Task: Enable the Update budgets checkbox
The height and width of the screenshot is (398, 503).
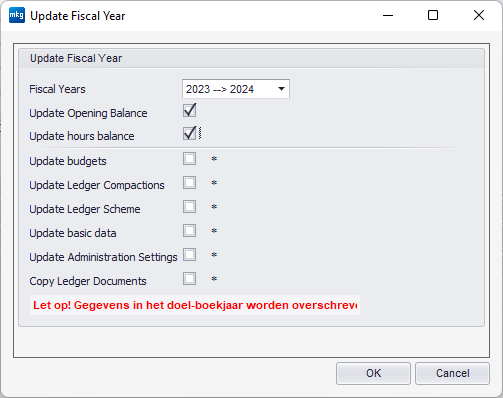Action: 189,159
